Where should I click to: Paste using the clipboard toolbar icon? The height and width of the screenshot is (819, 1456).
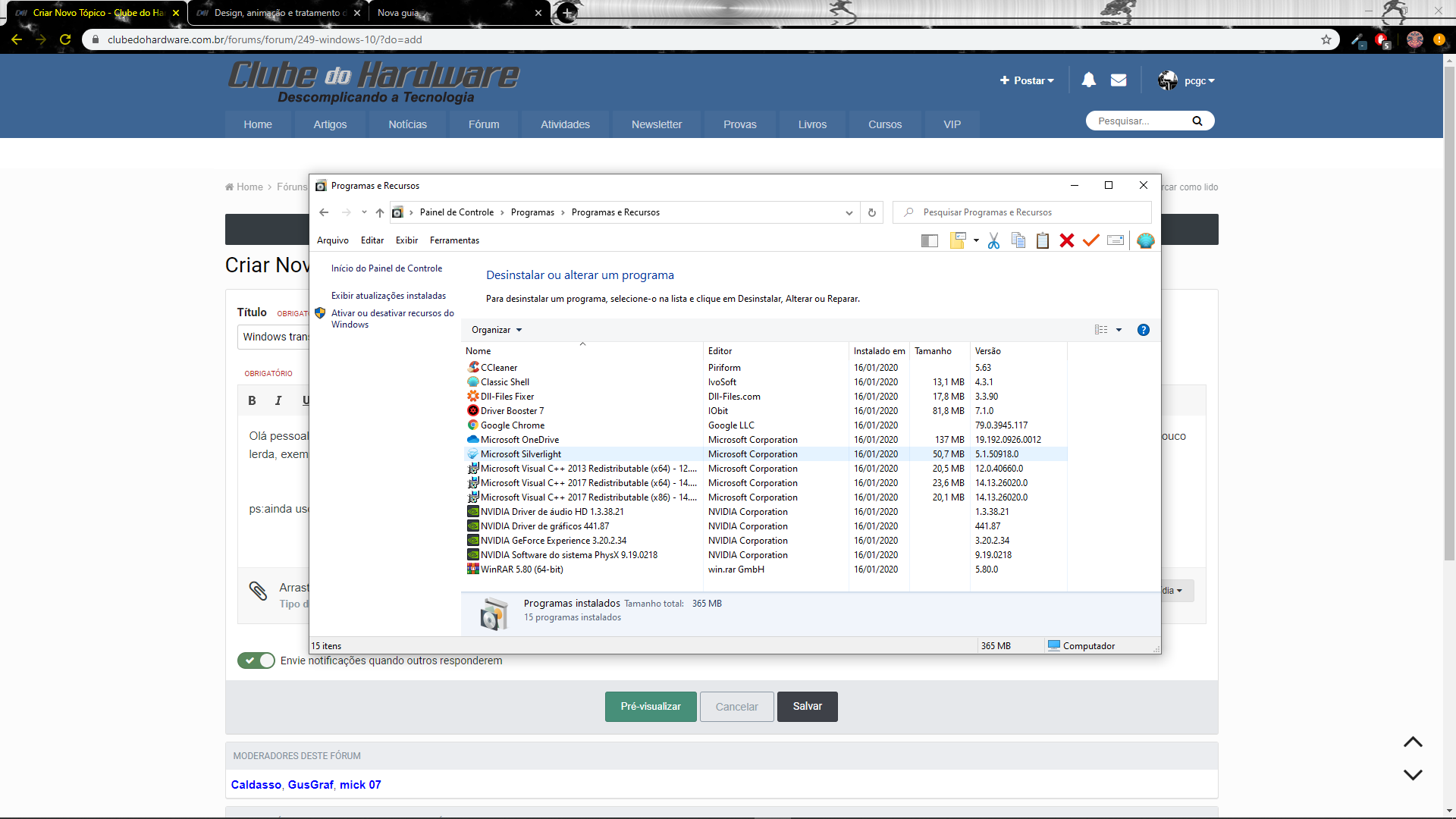point(1043,241)
